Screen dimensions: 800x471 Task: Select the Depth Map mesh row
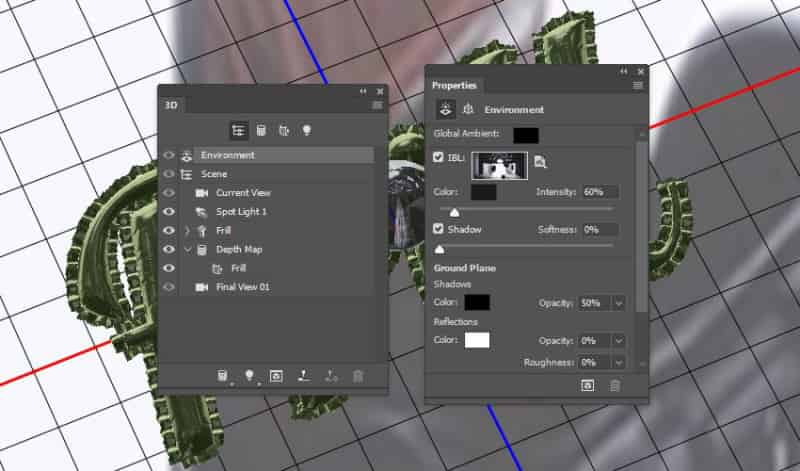pyautogui.click(x=276, y=250)
